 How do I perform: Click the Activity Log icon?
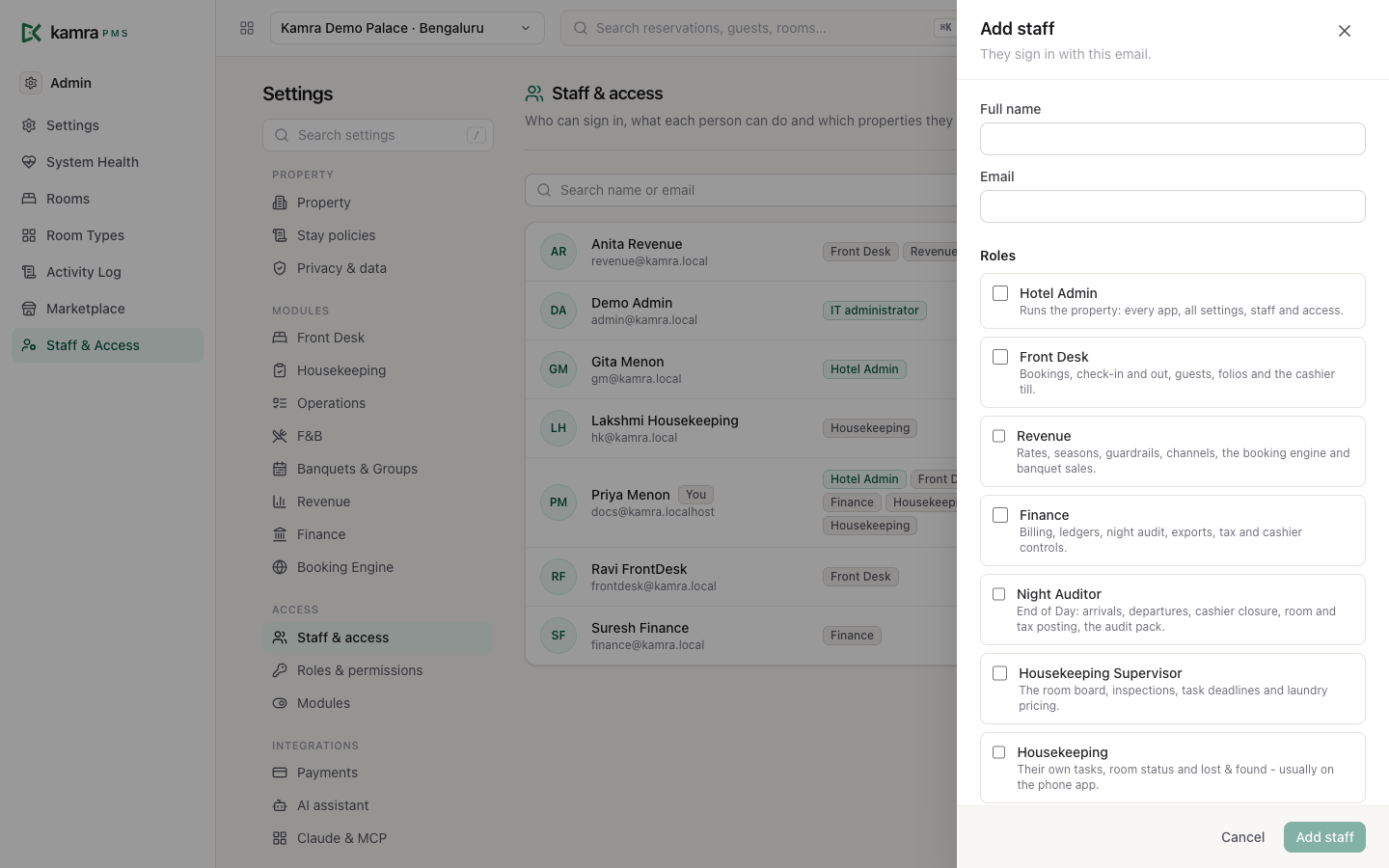29,272
